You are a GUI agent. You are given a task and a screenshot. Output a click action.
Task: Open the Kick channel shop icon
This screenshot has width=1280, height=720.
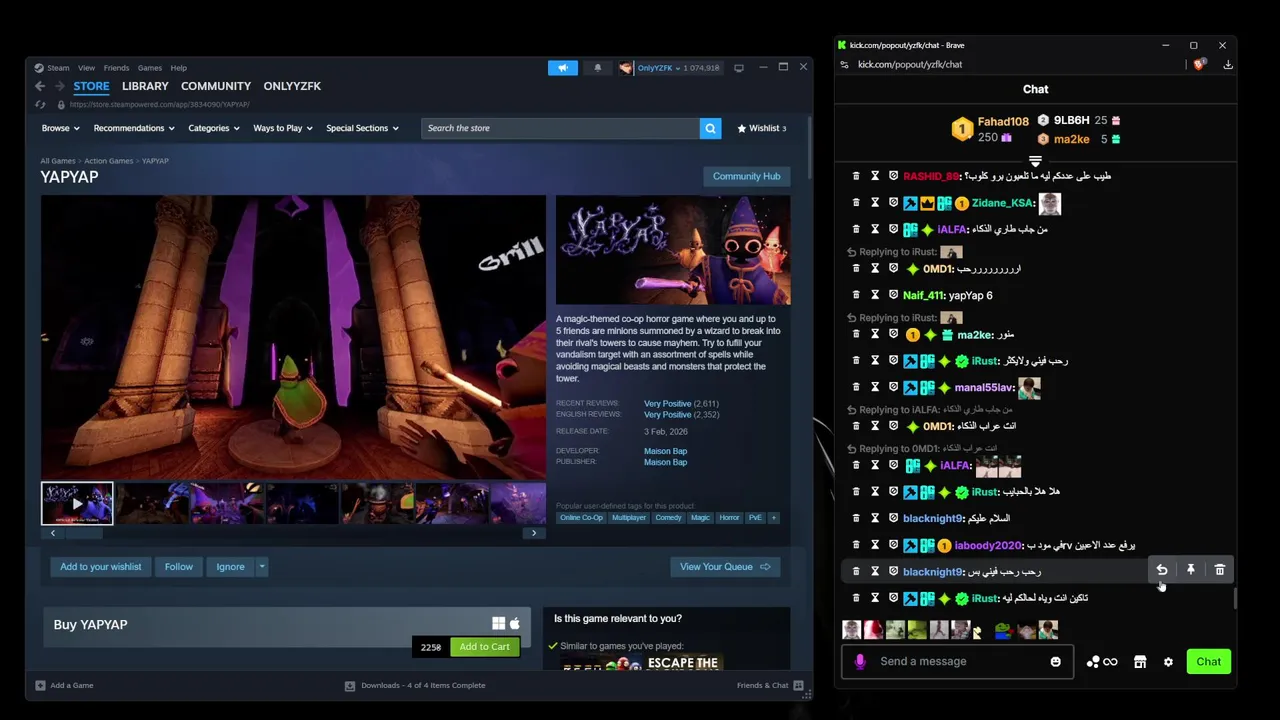click(1139, 662)
